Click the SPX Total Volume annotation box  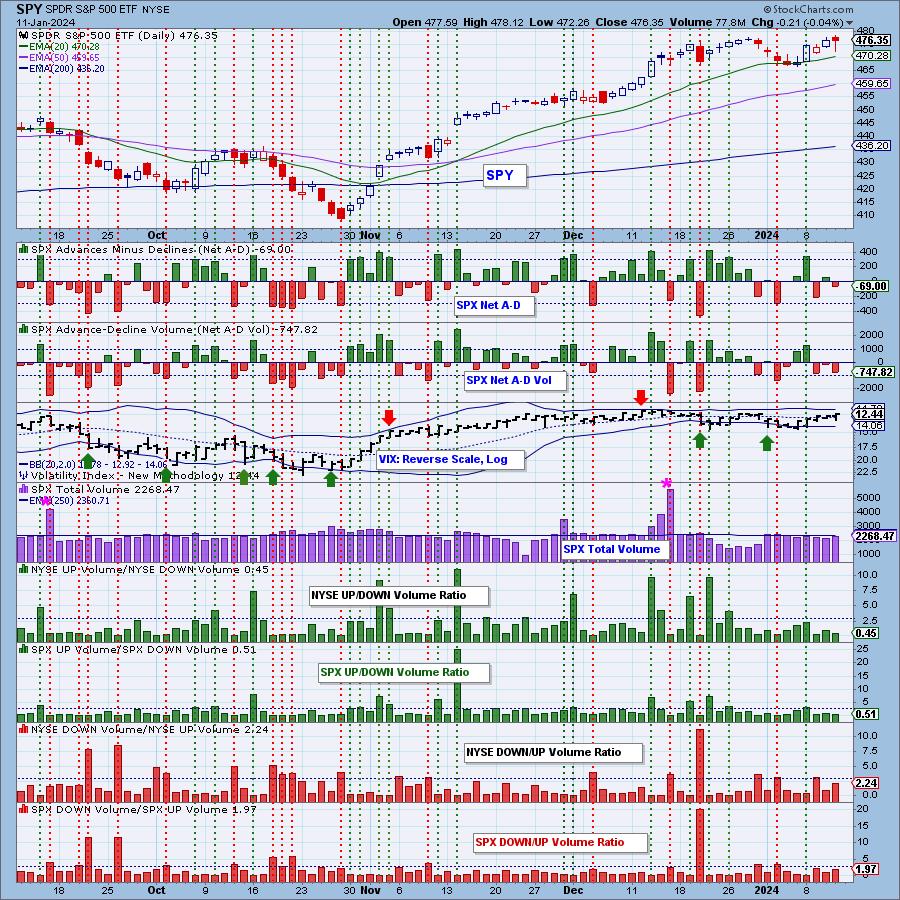tap(615, 549)
